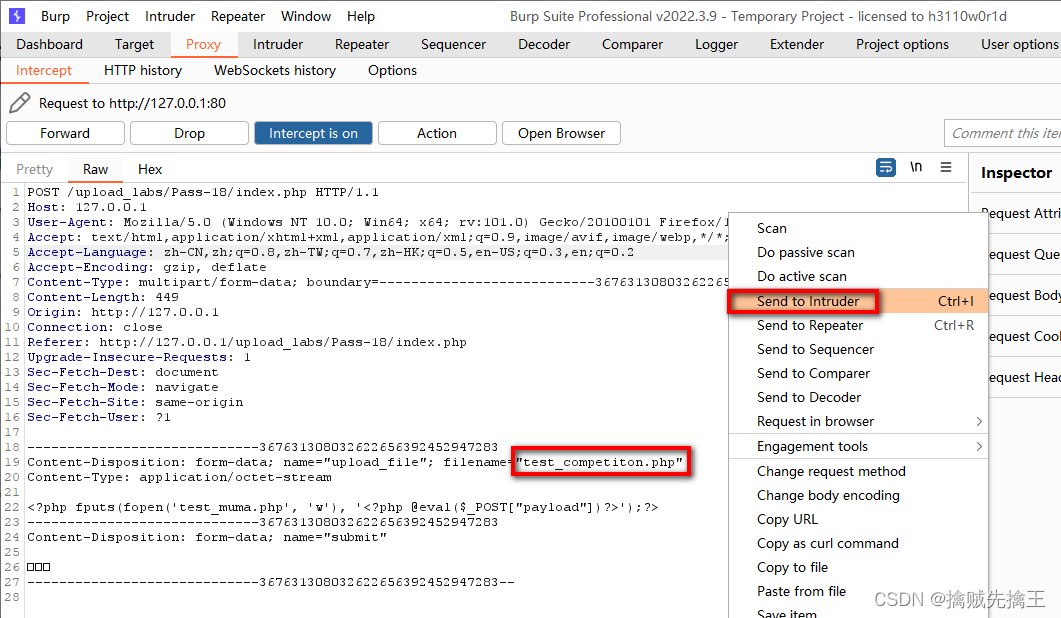
Task: Click the pencil edit icon beside Request target
Action: 20,103
